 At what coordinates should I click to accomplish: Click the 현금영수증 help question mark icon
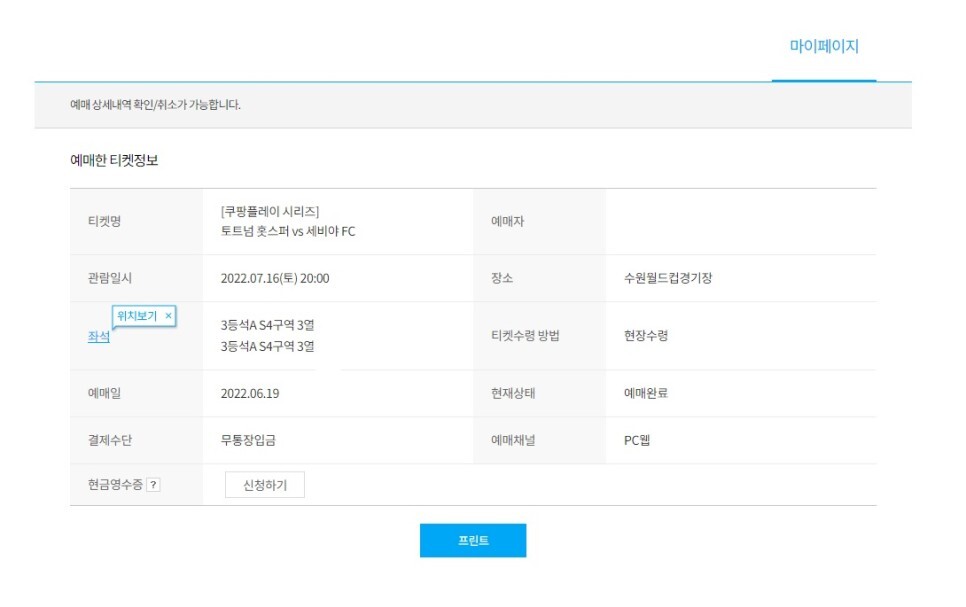click(x=153, y=485)
